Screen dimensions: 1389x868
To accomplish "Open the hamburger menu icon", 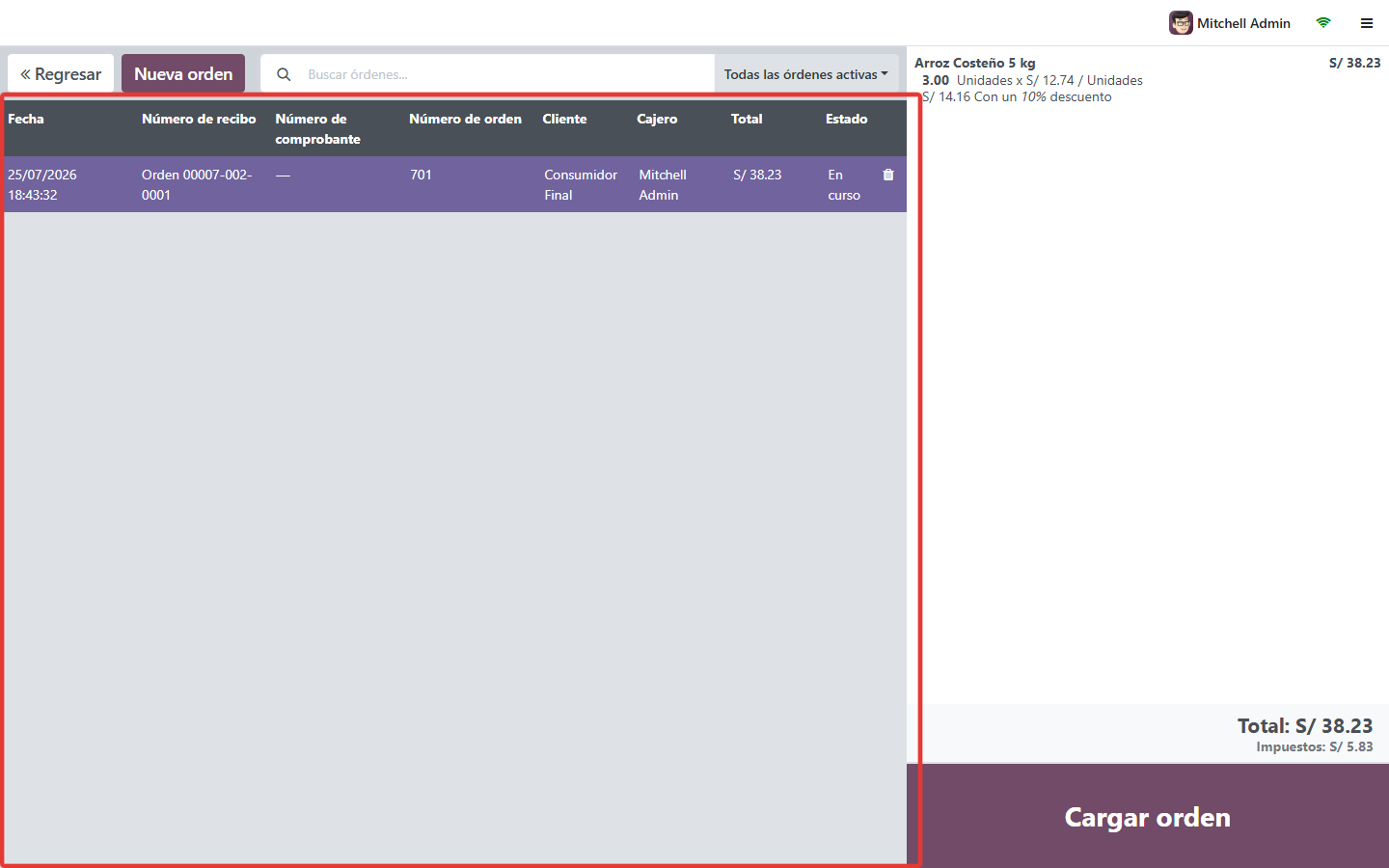I will (x=1367, y=23).
